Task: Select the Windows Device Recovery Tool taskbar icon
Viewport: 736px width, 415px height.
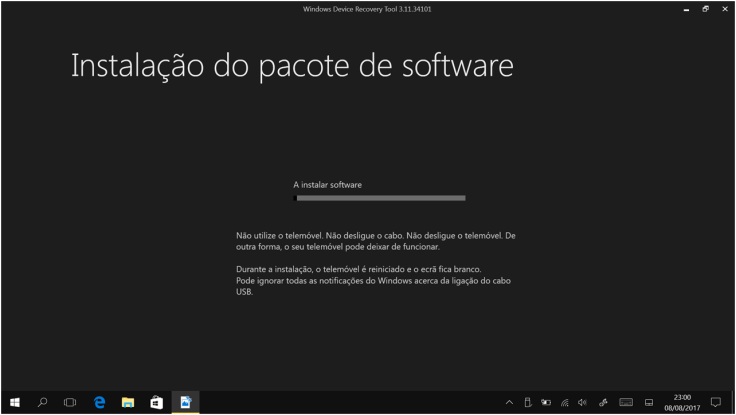Action: click(185, 402)
